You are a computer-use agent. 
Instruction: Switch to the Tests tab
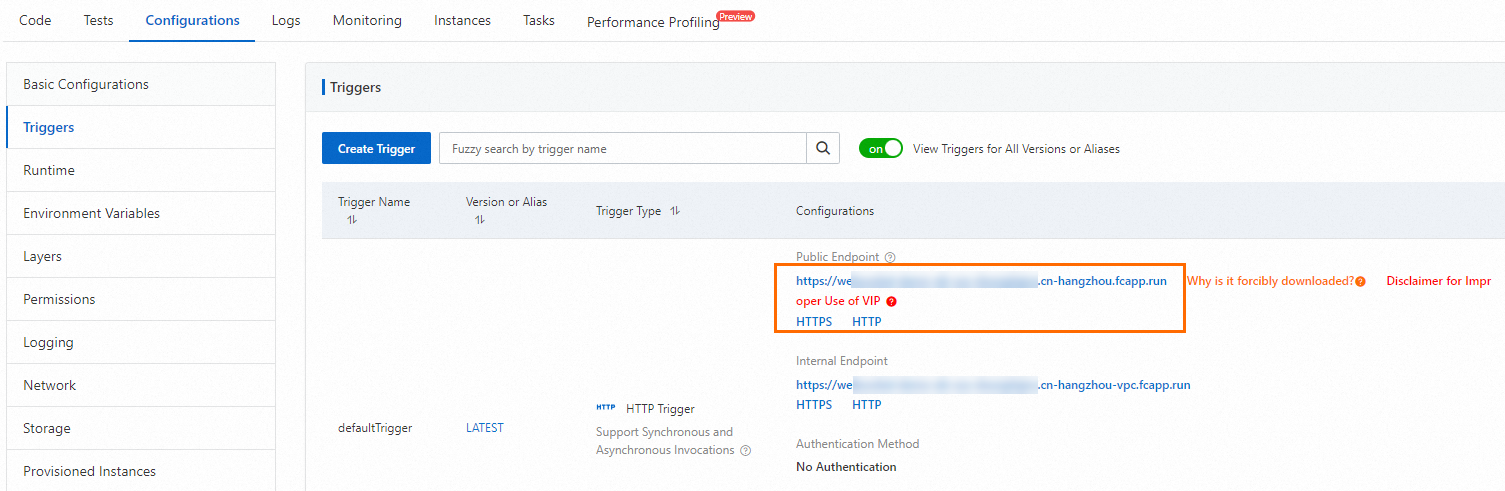(98, 20)
